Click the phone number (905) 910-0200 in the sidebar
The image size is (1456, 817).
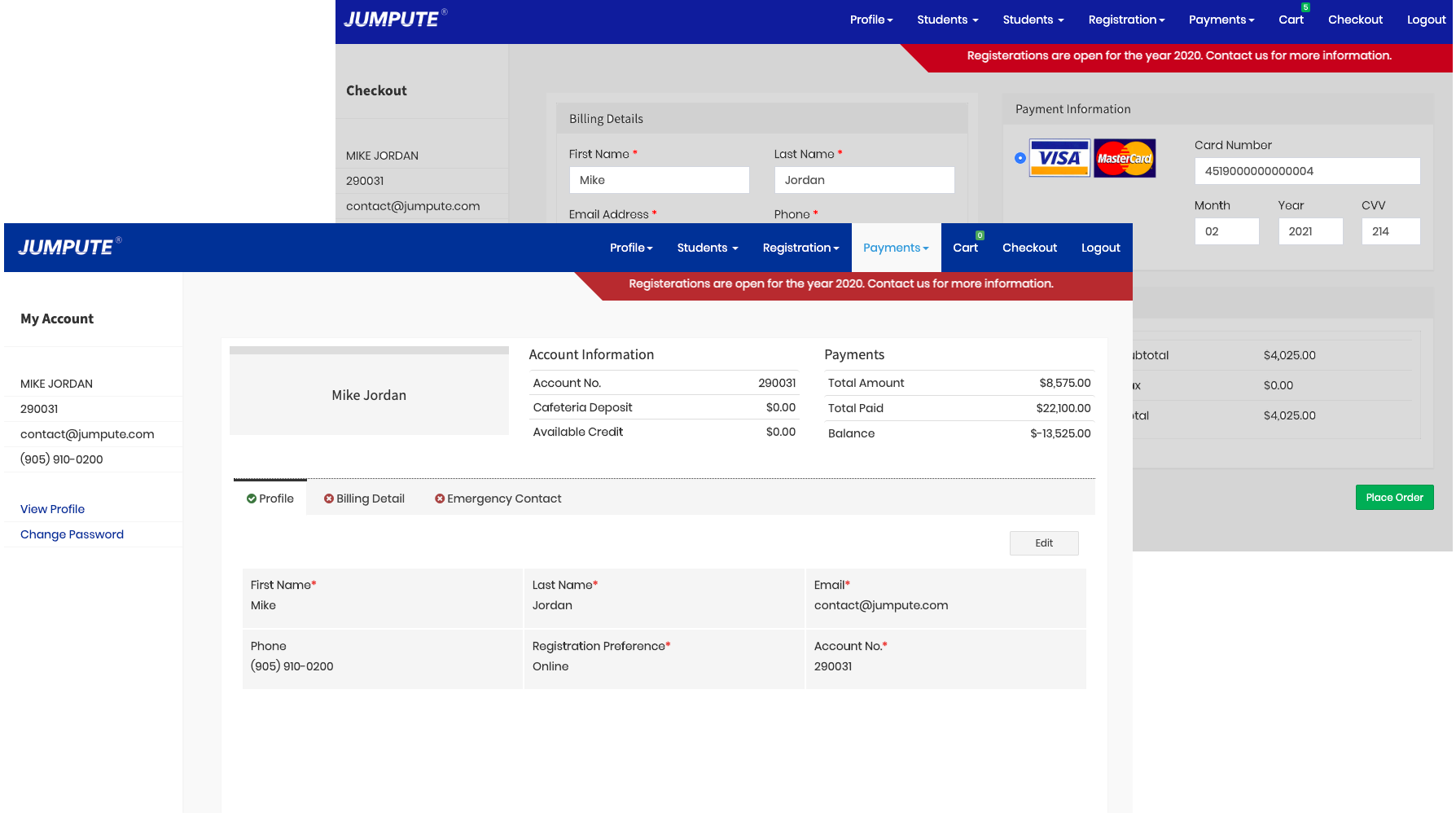[61, 459]
